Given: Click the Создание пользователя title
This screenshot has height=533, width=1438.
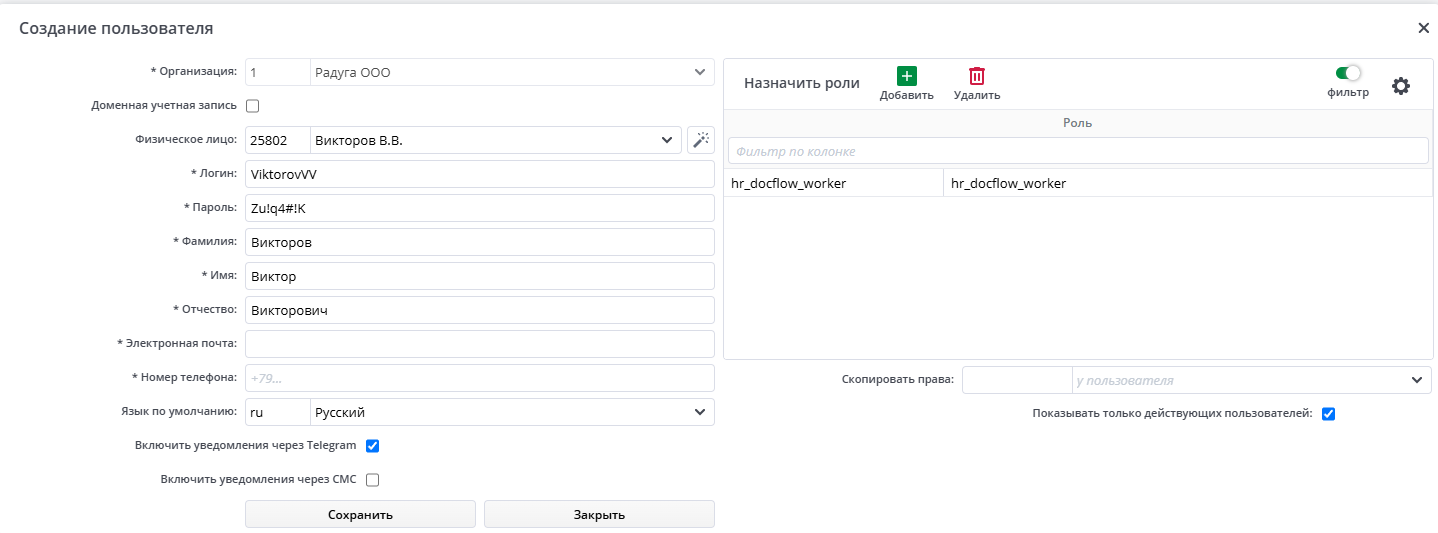Looking at the screenshot, I should coord(116,28).
